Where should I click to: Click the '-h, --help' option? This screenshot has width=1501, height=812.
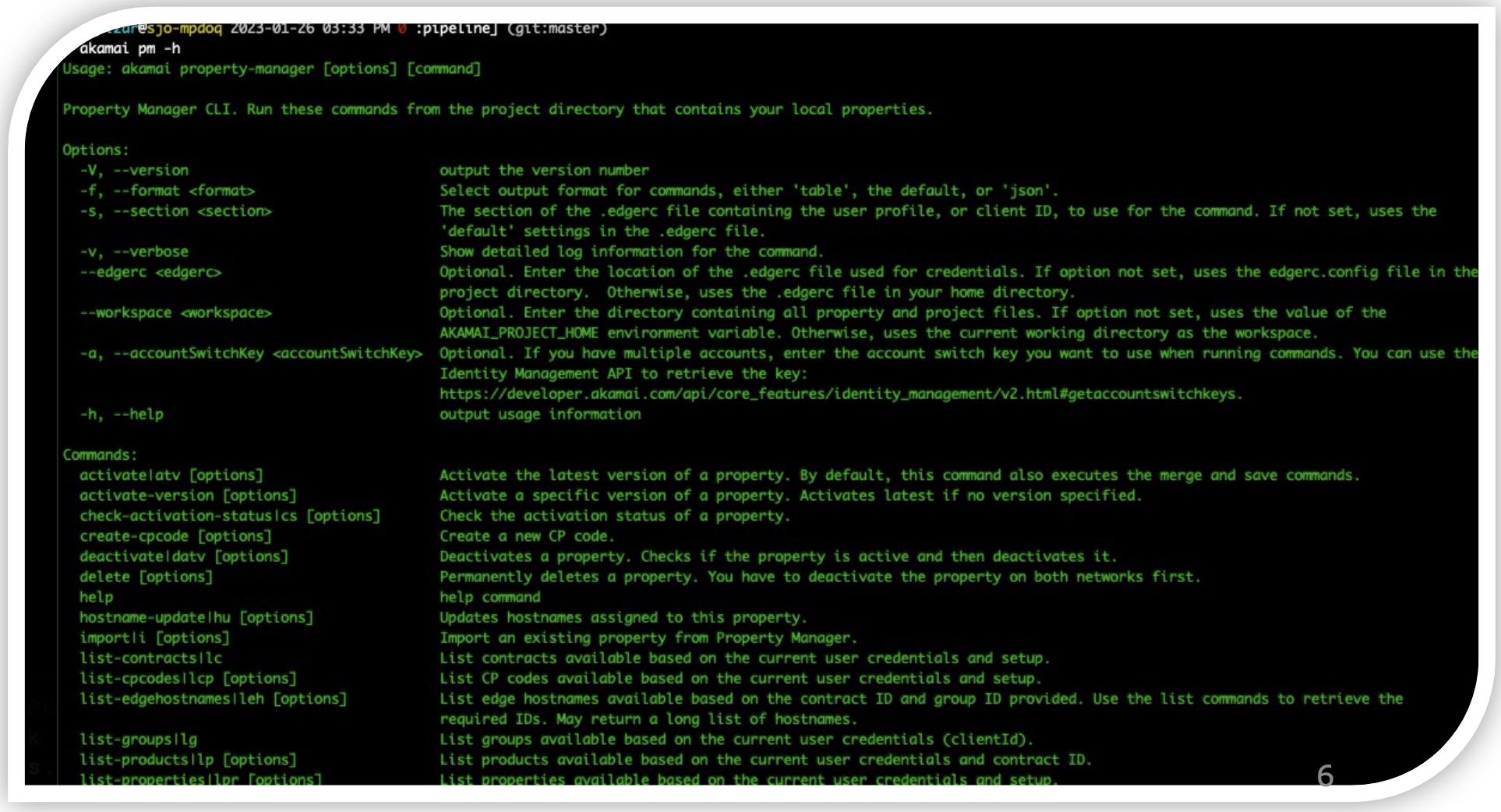(x=122, y=414)
